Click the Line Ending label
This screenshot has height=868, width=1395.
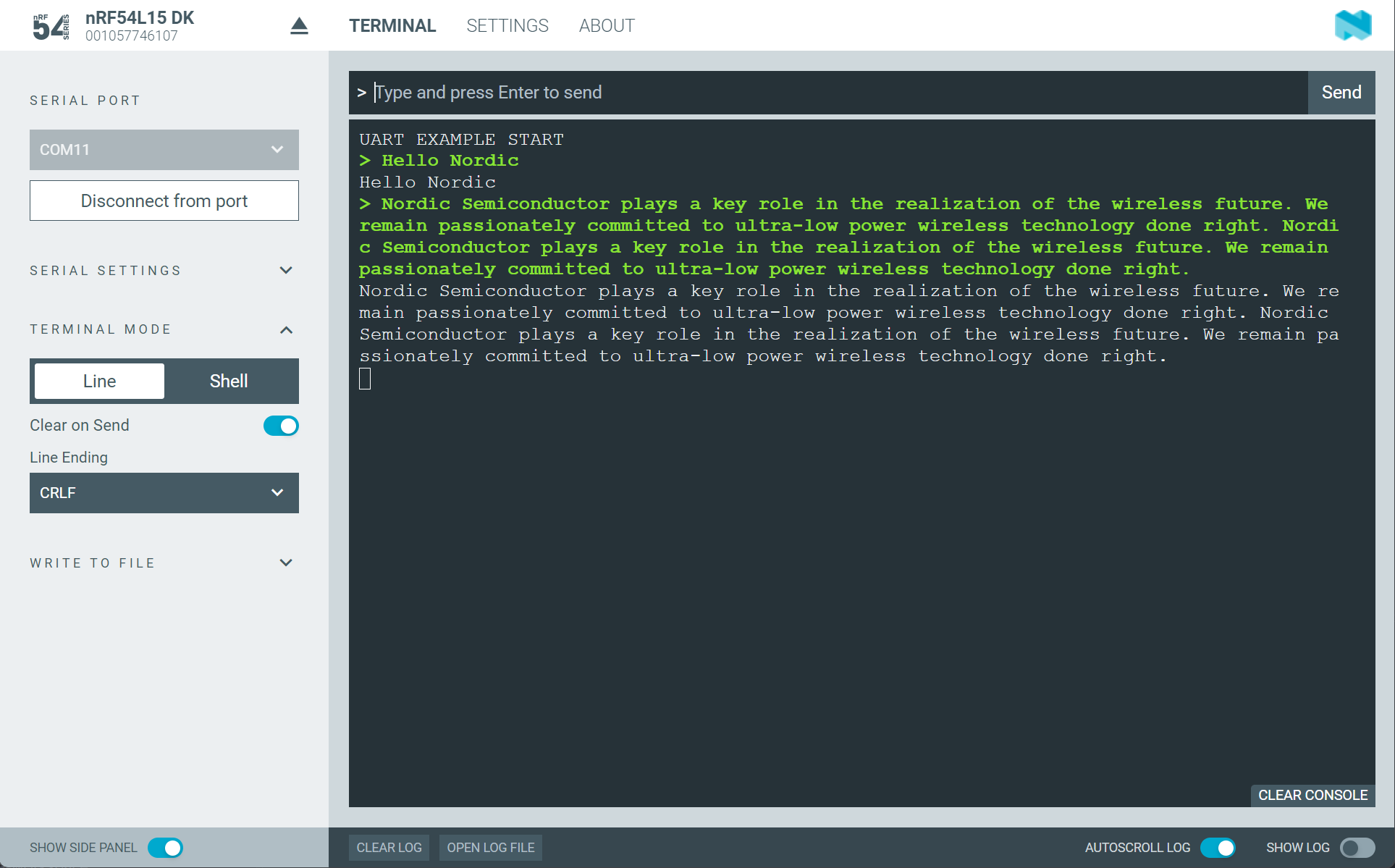[x=69, y=458]
